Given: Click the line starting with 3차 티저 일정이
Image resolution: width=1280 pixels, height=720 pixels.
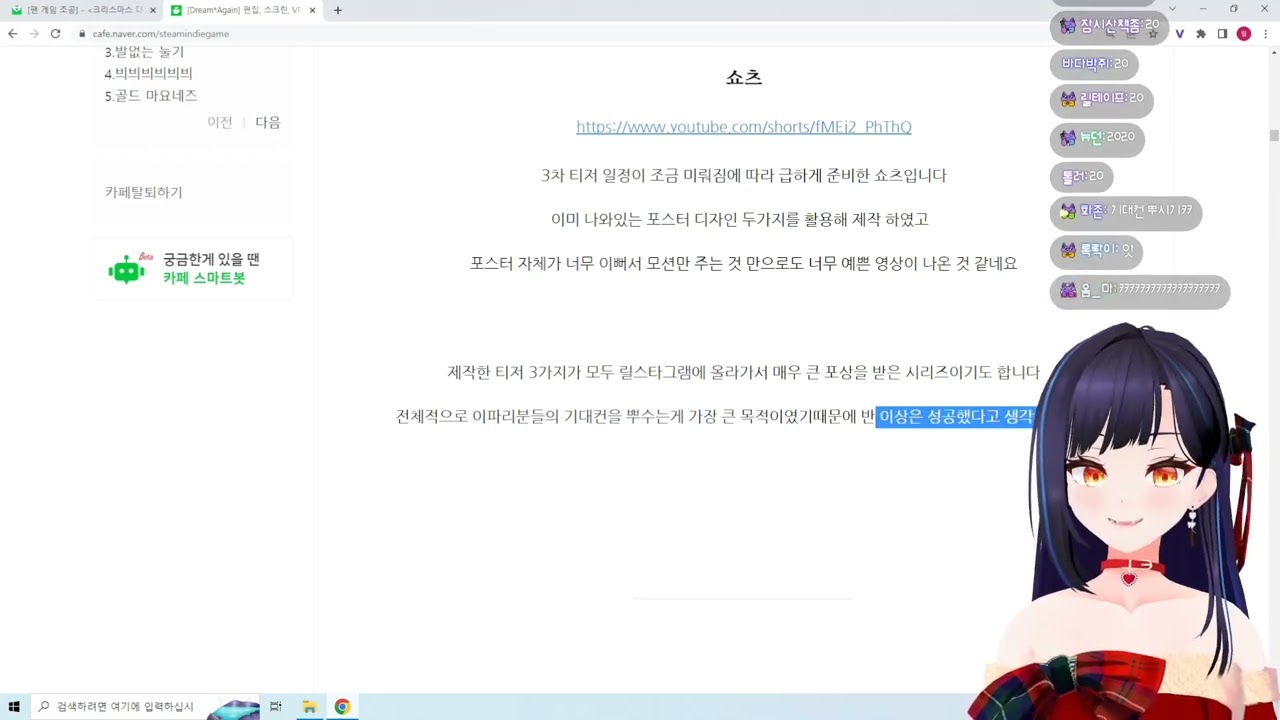Looking at the screenshot, I should [743, 175].
